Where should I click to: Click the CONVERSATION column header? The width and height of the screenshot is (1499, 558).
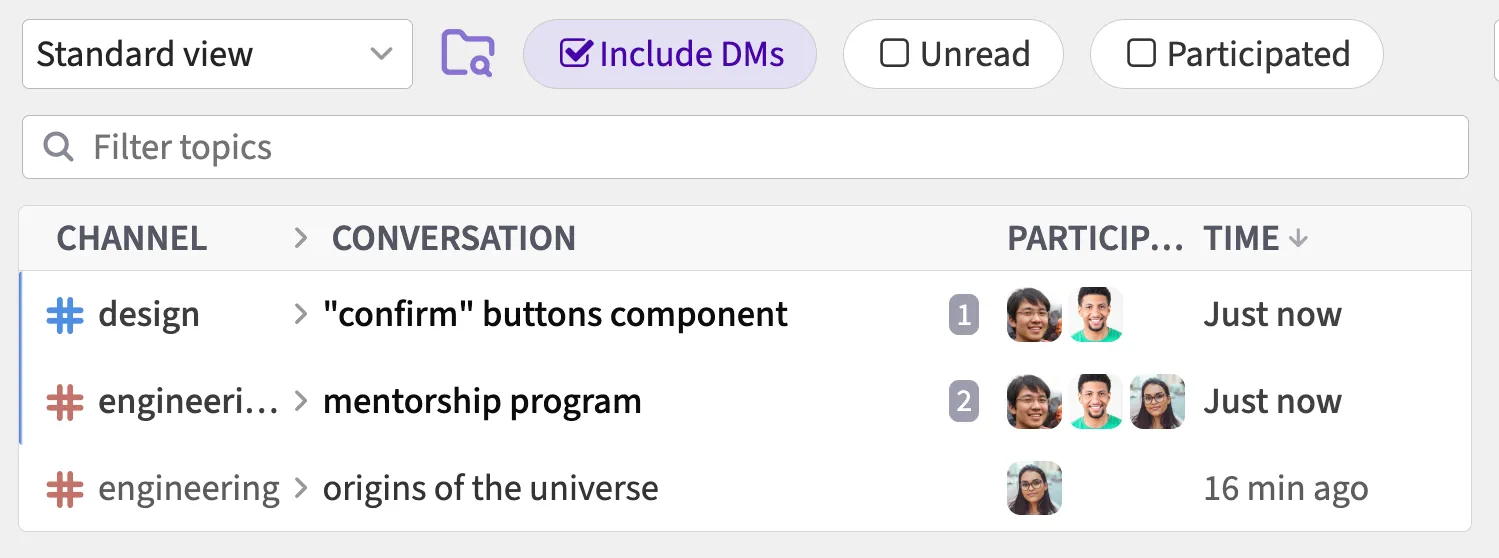[x=453, y=238]
